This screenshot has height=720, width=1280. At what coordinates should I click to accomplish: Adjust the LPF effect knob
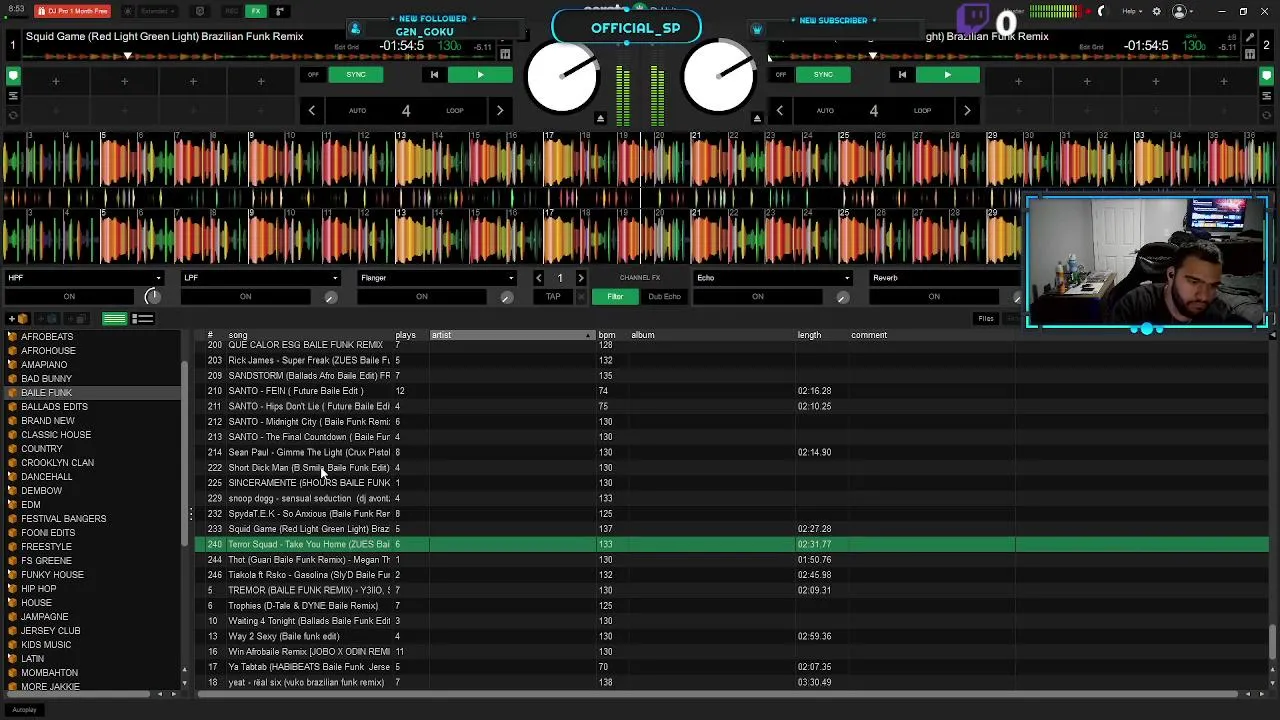point(331,297)
